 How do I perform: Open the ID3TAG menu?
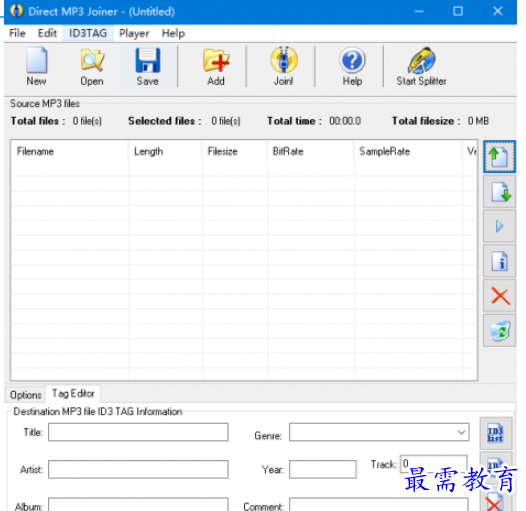point(88,33)
